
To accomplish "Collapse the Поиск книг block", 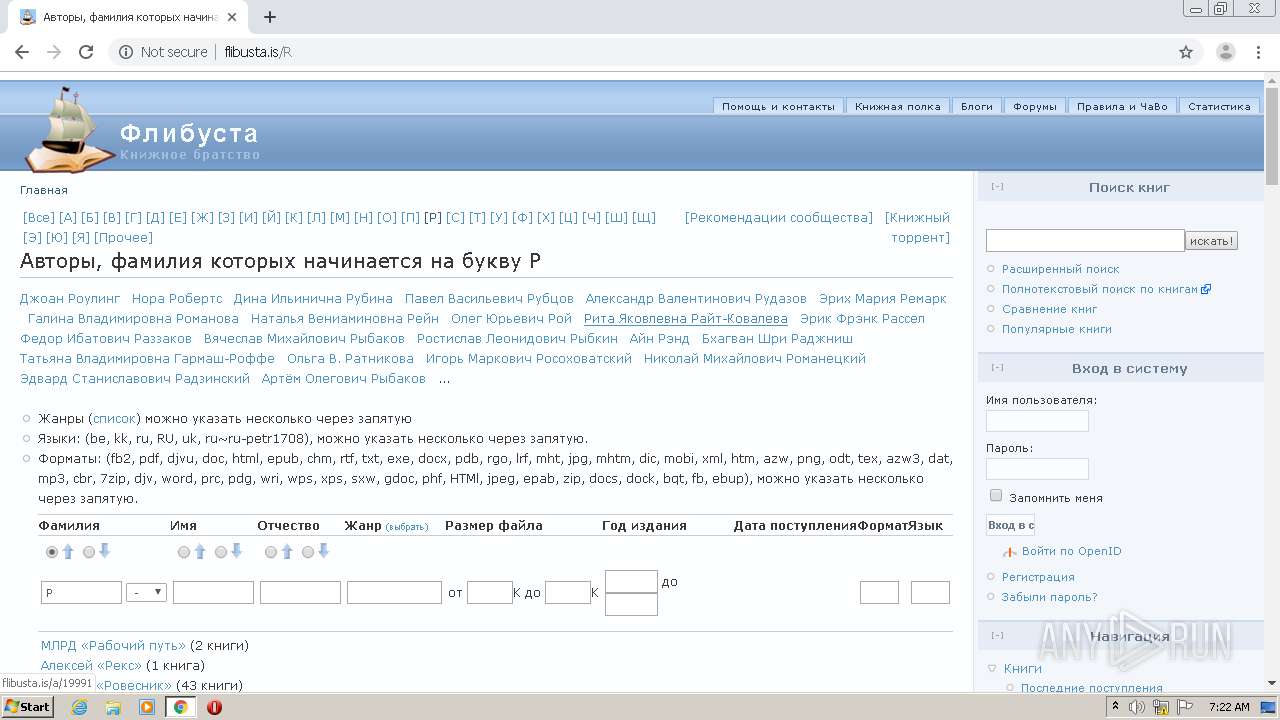I will click(x=997, y=187).
